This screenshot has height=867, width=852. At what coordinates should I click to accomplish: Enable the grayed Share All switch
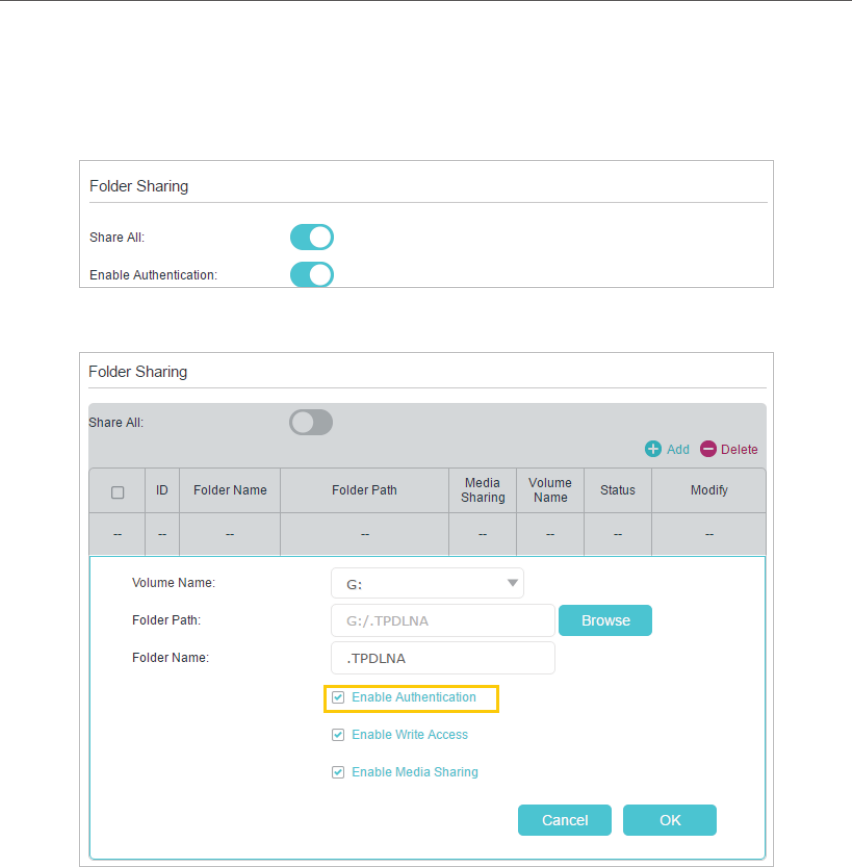[x=311, y=422]
